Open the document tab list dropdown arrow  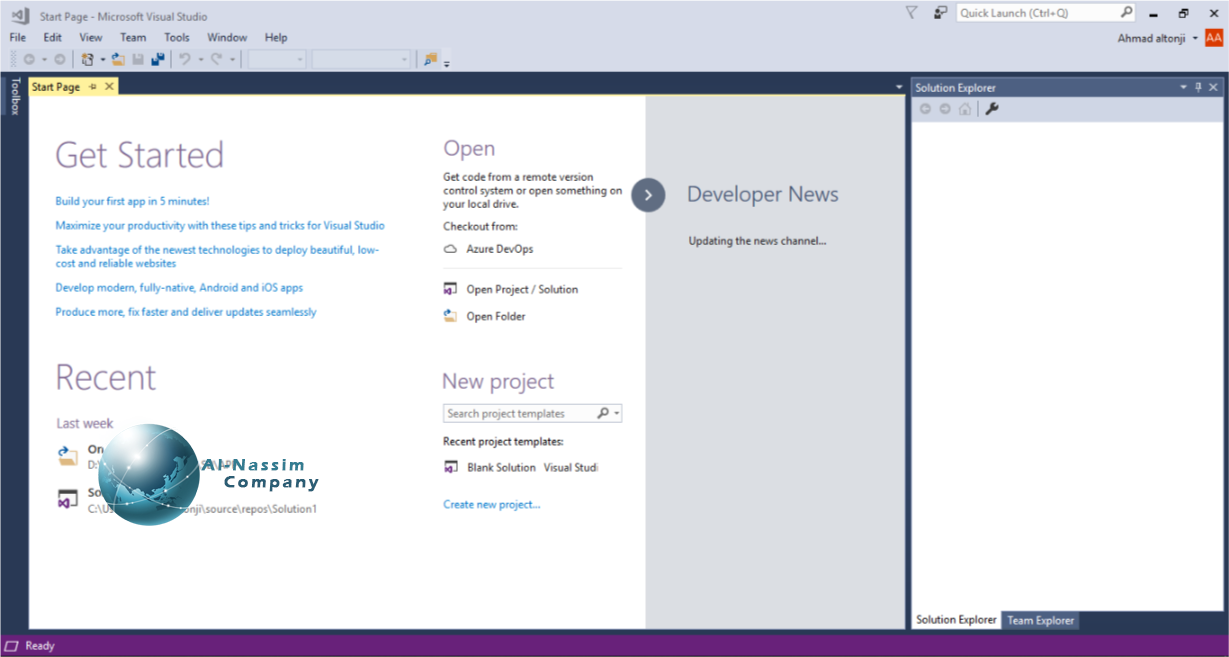click(x=899, y=88)
